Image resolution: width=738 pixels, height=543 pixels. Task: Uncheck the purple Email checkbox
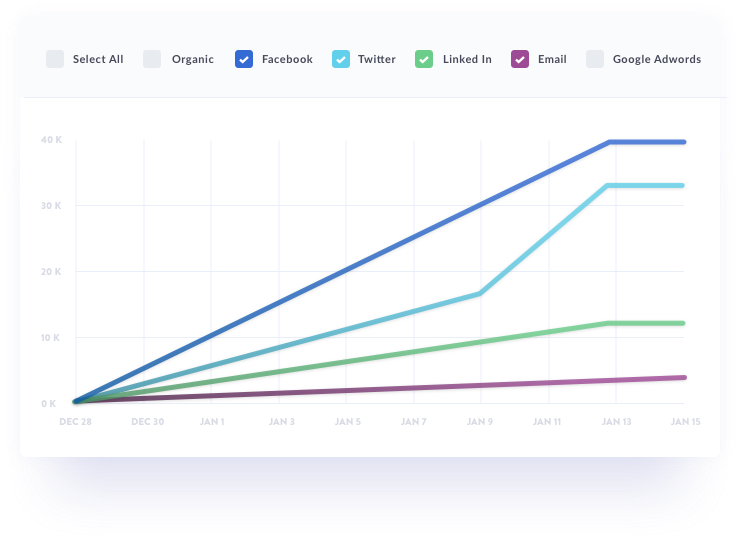519,59
